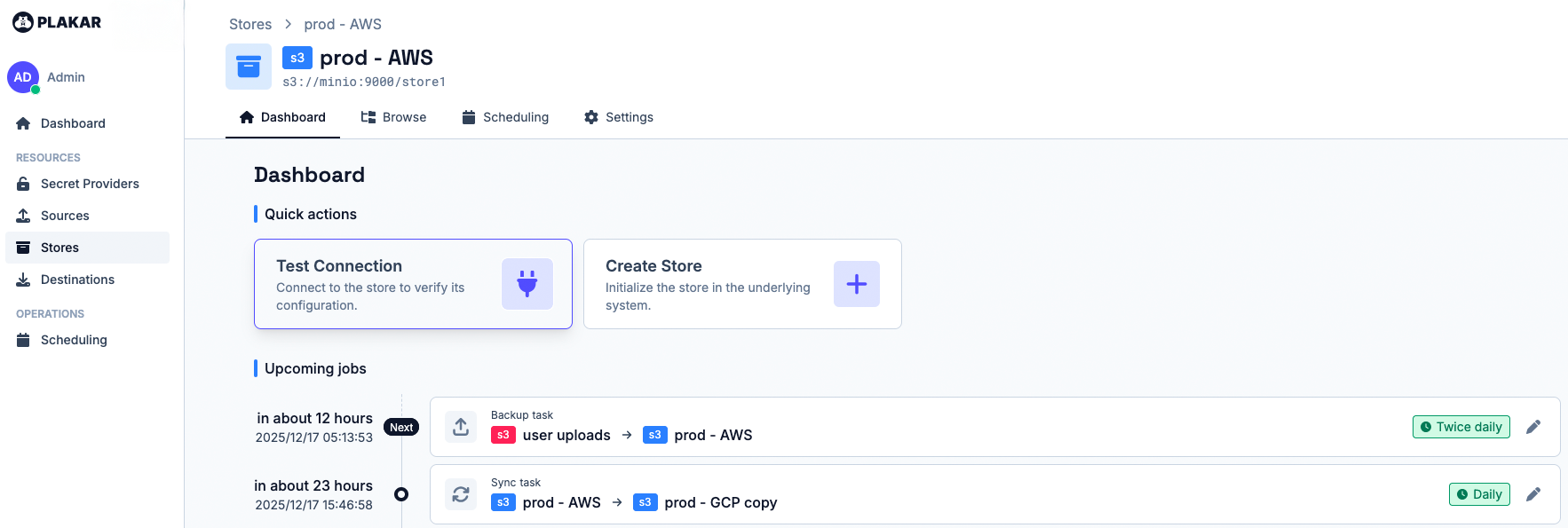The height and width of the screenshot is (528, 1568).
Task: Click the sidebar Dashboard home icon
Action: [x=23, y=123]
